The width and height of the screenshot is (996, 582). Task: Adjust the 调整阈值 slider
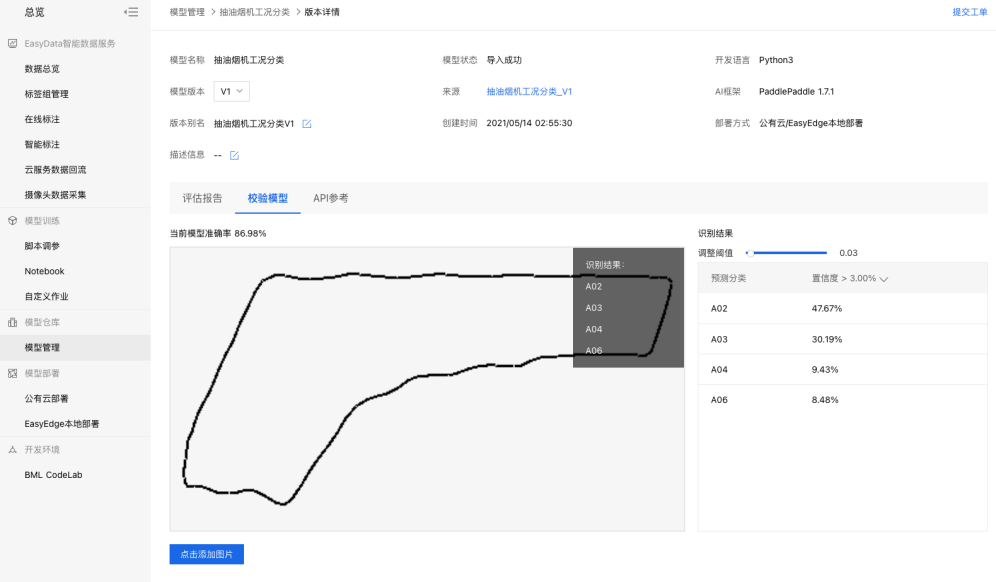pyautogui.click(x=786, y=253)
